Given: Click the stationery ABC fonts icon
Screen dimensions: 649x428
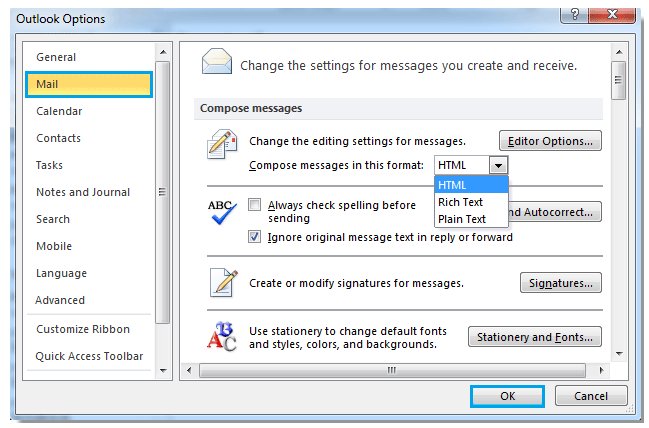Looking at the screenshot, I should coord(222,337).
